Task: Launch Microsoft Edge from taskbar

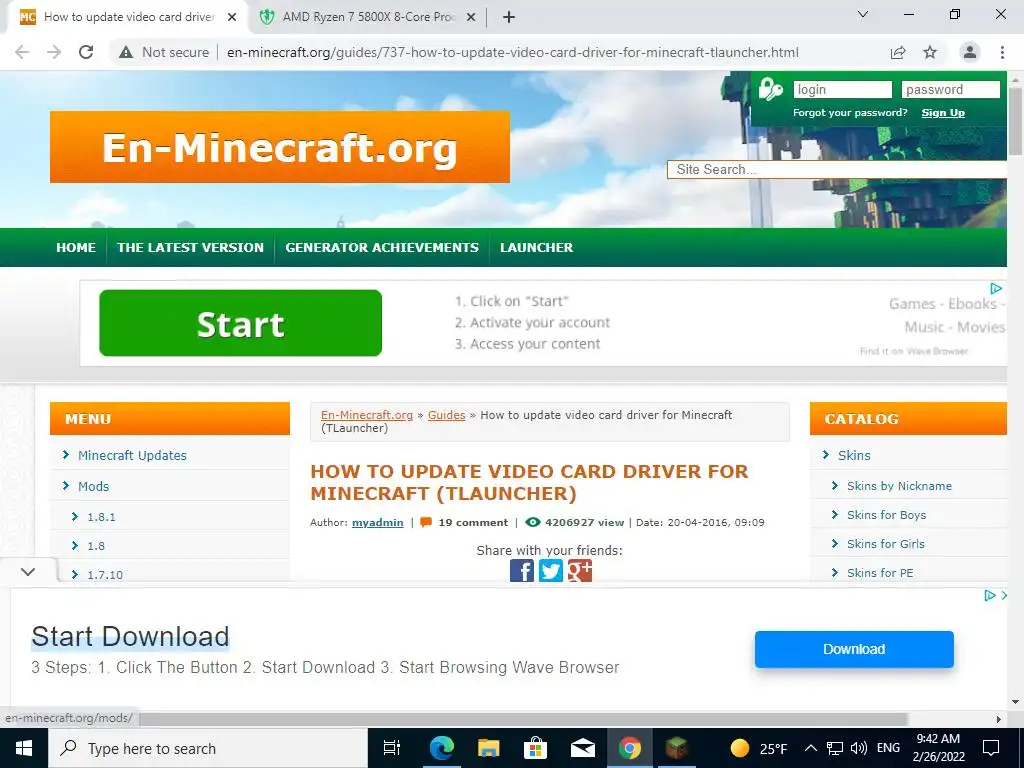Action: (441, 748)
